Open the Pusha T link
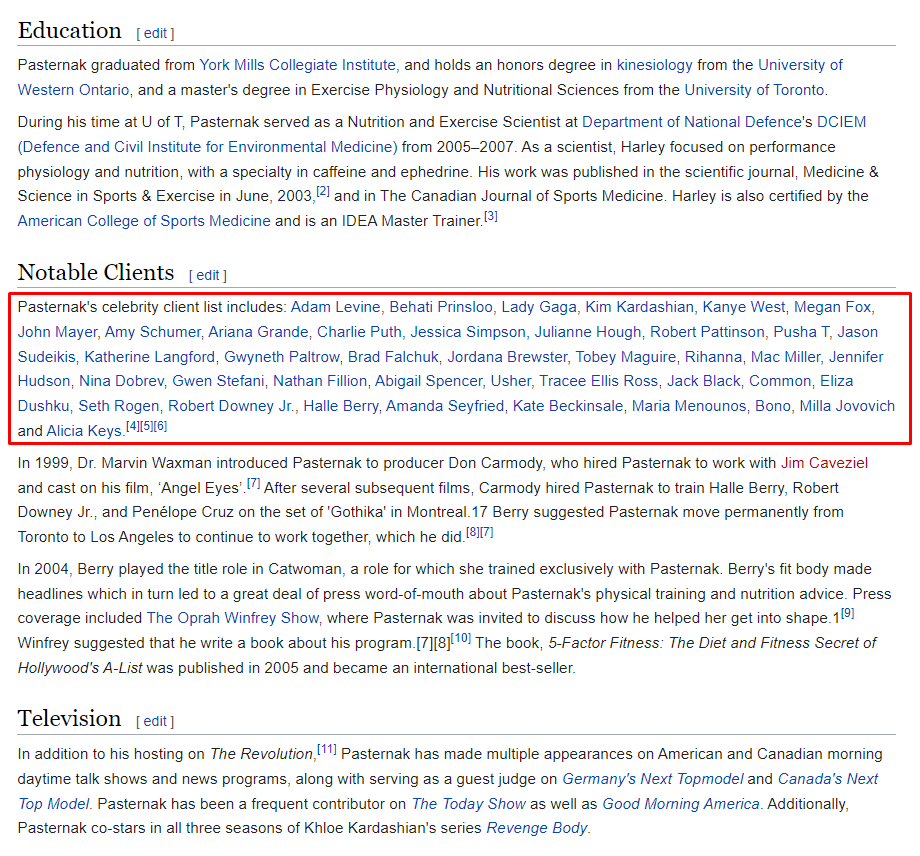The image size is (920, 856). [801, 331]
